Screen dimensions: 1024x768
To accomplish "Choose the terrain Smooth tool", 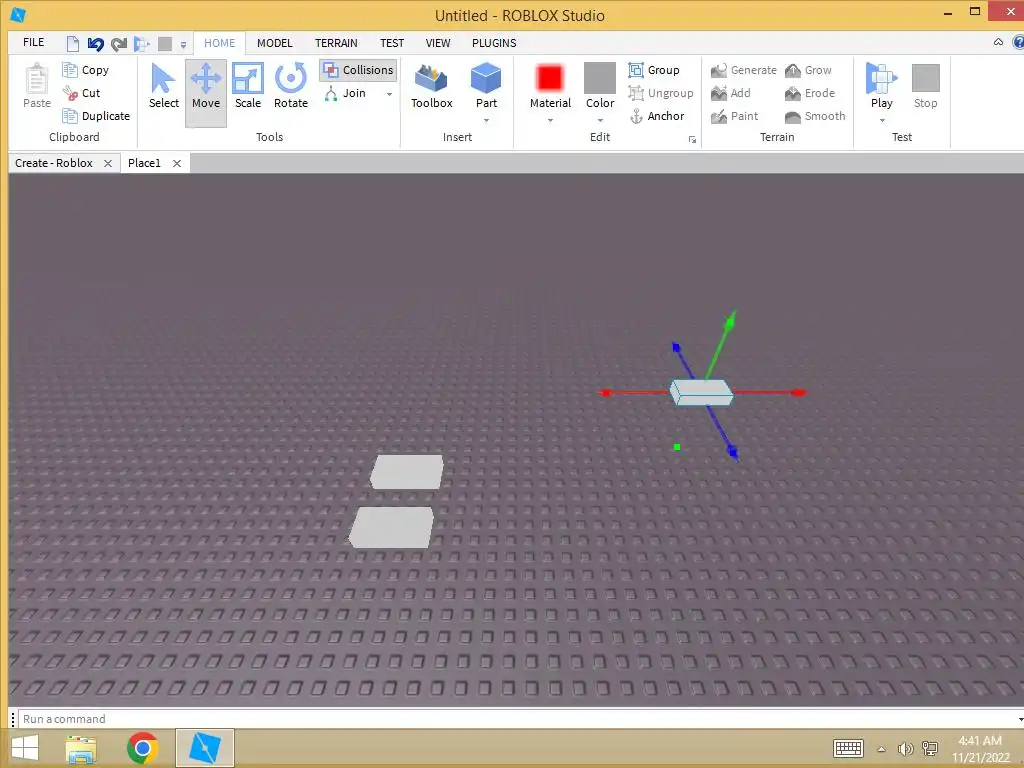I will [815, 116].
